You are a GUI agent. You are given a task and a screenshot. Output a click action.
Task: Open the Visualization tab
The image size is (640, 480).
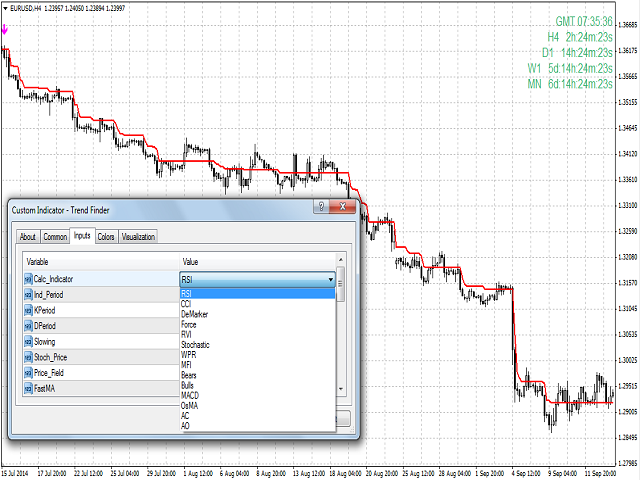pyautogui.click(x=139, y=237)
